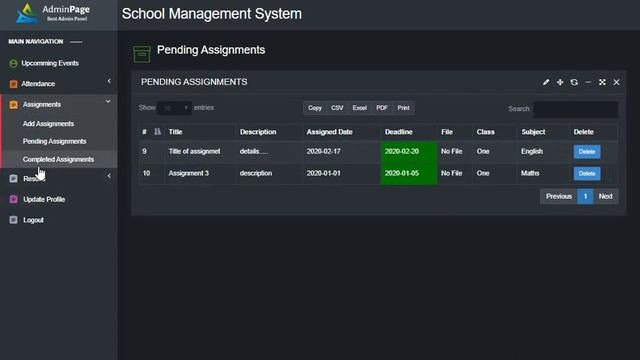The image size is (640, 360).
Task: Click the AdminPage logo icon
Action: coord(27,13)
